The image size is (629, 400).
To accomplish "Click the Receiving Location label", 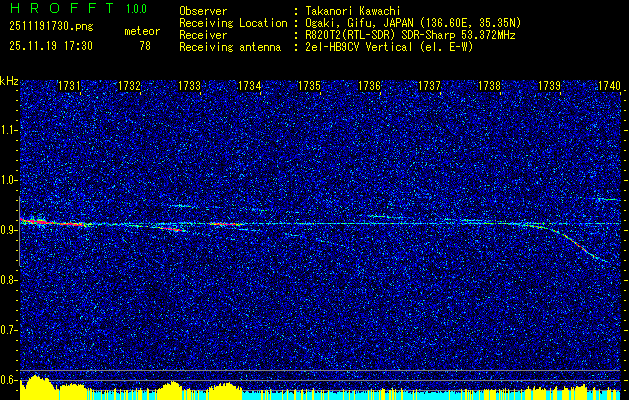I will click(x=233, y=23).
